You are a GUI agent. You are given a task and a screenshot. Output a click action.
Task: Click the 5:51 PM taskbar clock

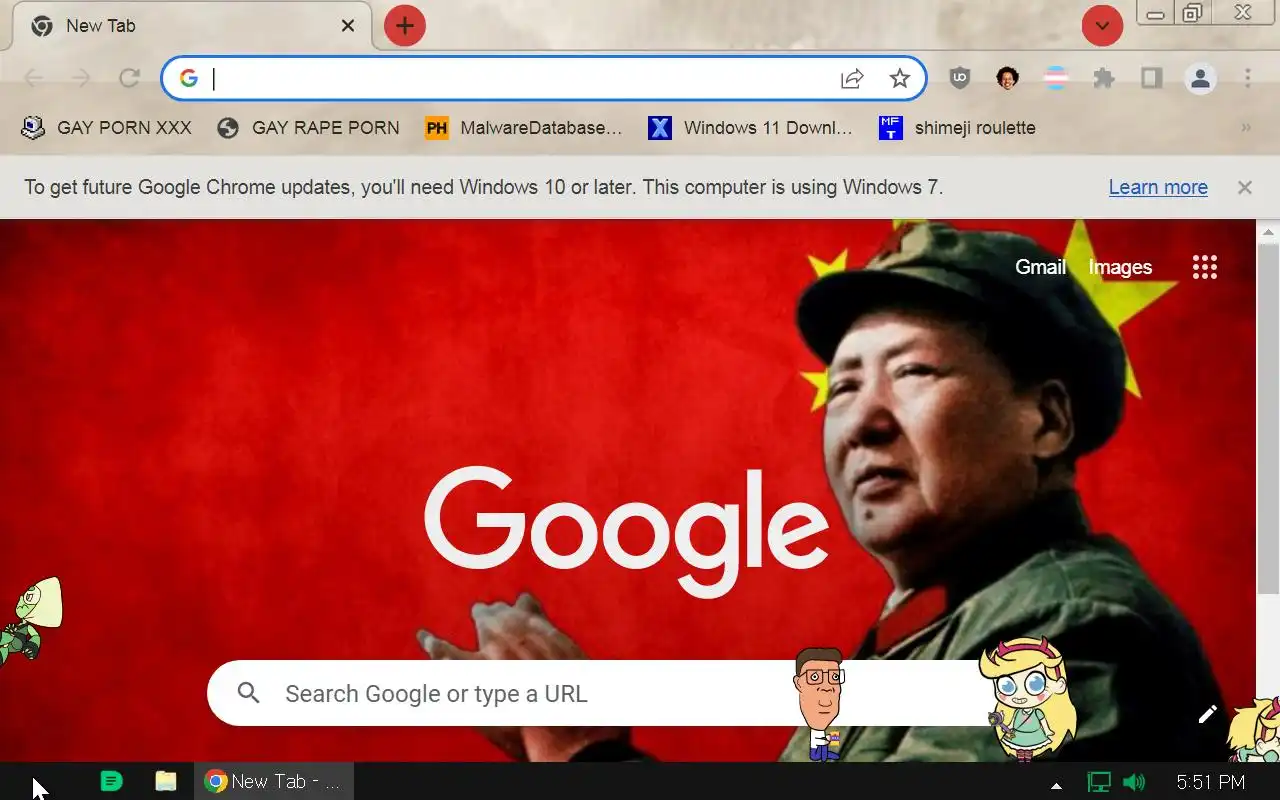coord(1211,782)
